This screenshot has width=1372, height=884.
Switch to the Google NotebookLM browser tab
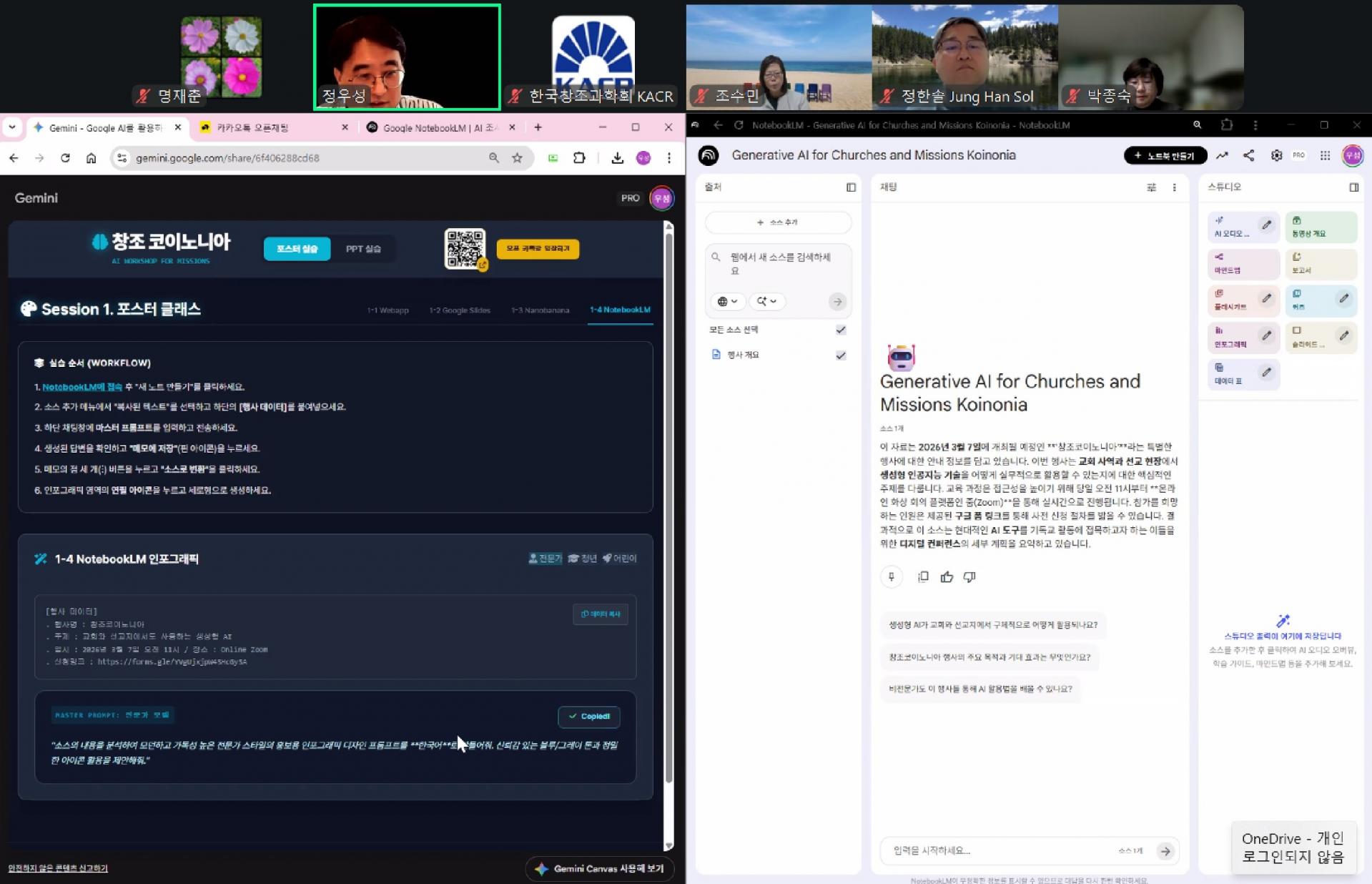[440, 128]
